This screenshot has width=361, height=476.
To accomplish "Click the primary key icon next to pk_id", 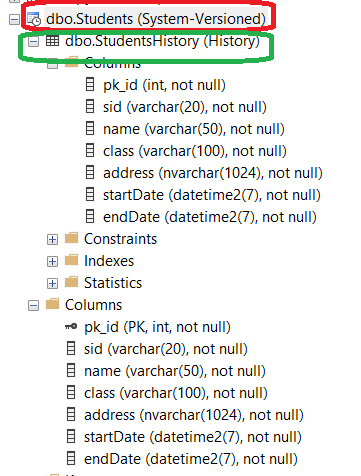I will click(71, 327).
